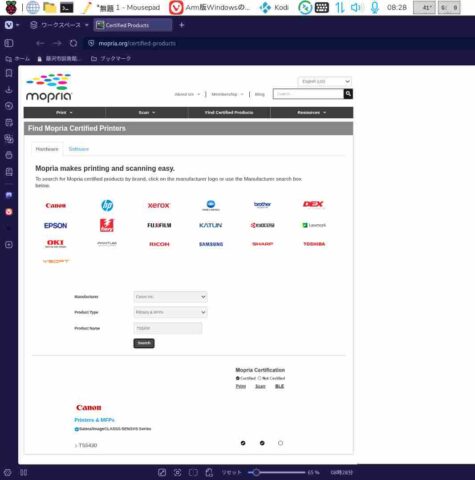The height and width of the screenshot is (480, 475).
Task: Open the shield icon in address bar
Action: click(x=91, y=43)
